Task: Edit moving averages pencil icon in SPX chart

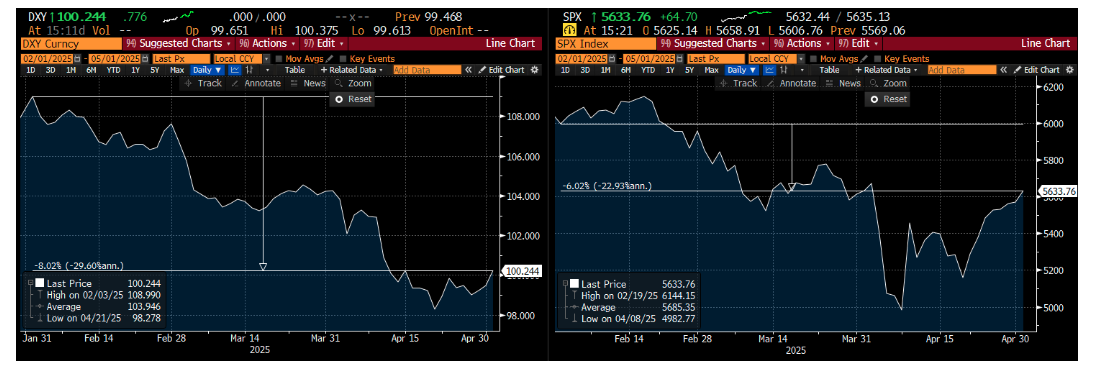Action: point(864,59)
